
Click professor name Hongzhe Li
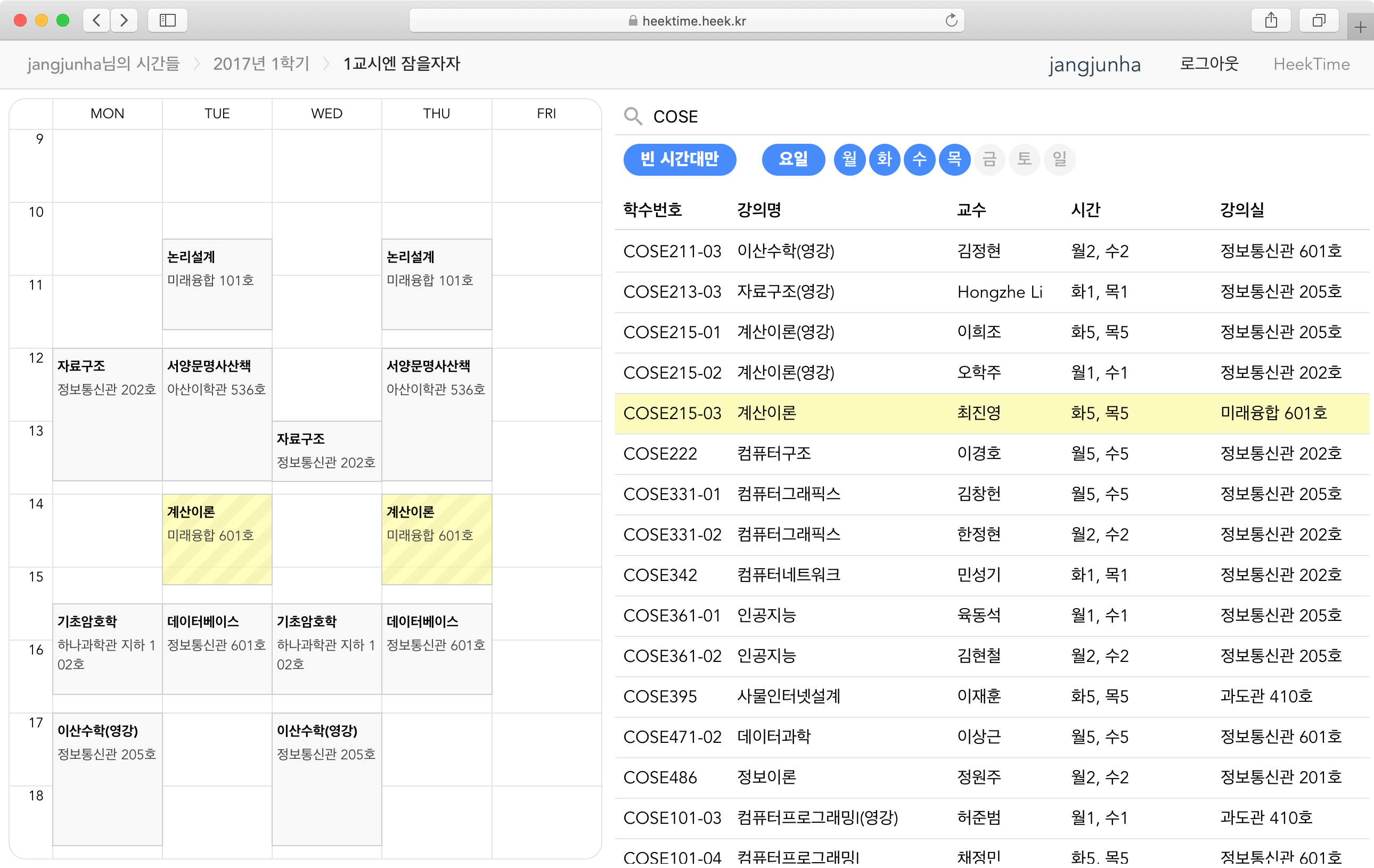pyautogui.click(x=1000, y=292)
